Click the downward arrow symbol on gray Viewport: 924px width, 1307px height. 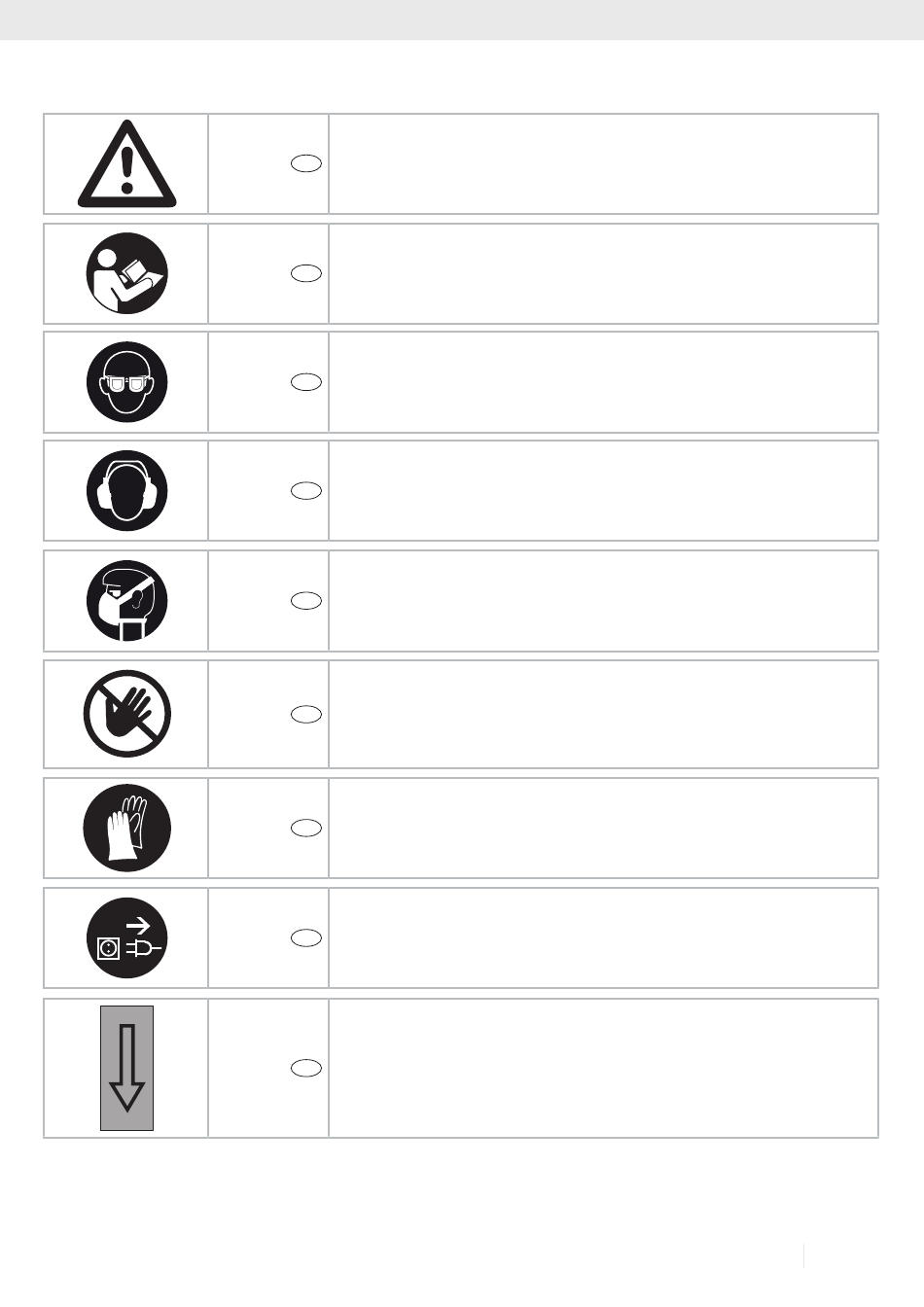(127, 1068)
